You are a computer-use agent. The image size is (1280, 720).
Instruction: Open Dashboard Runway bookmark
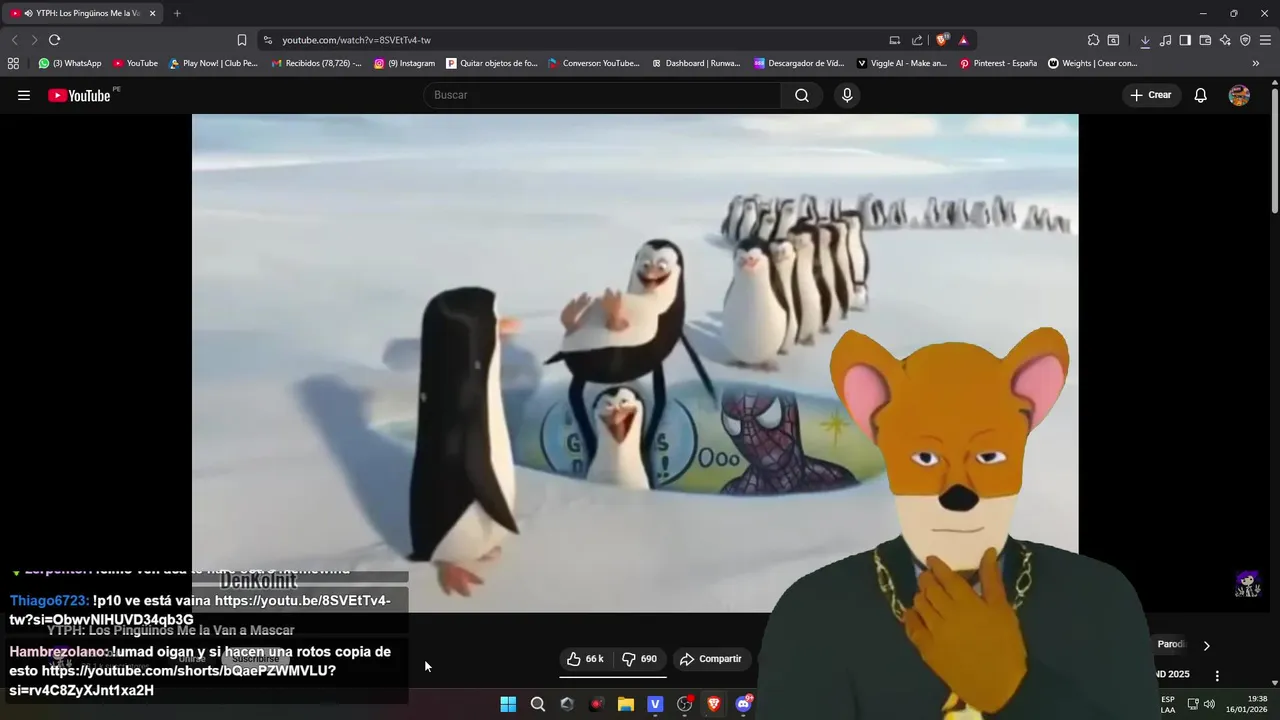(x=696, y=63)
